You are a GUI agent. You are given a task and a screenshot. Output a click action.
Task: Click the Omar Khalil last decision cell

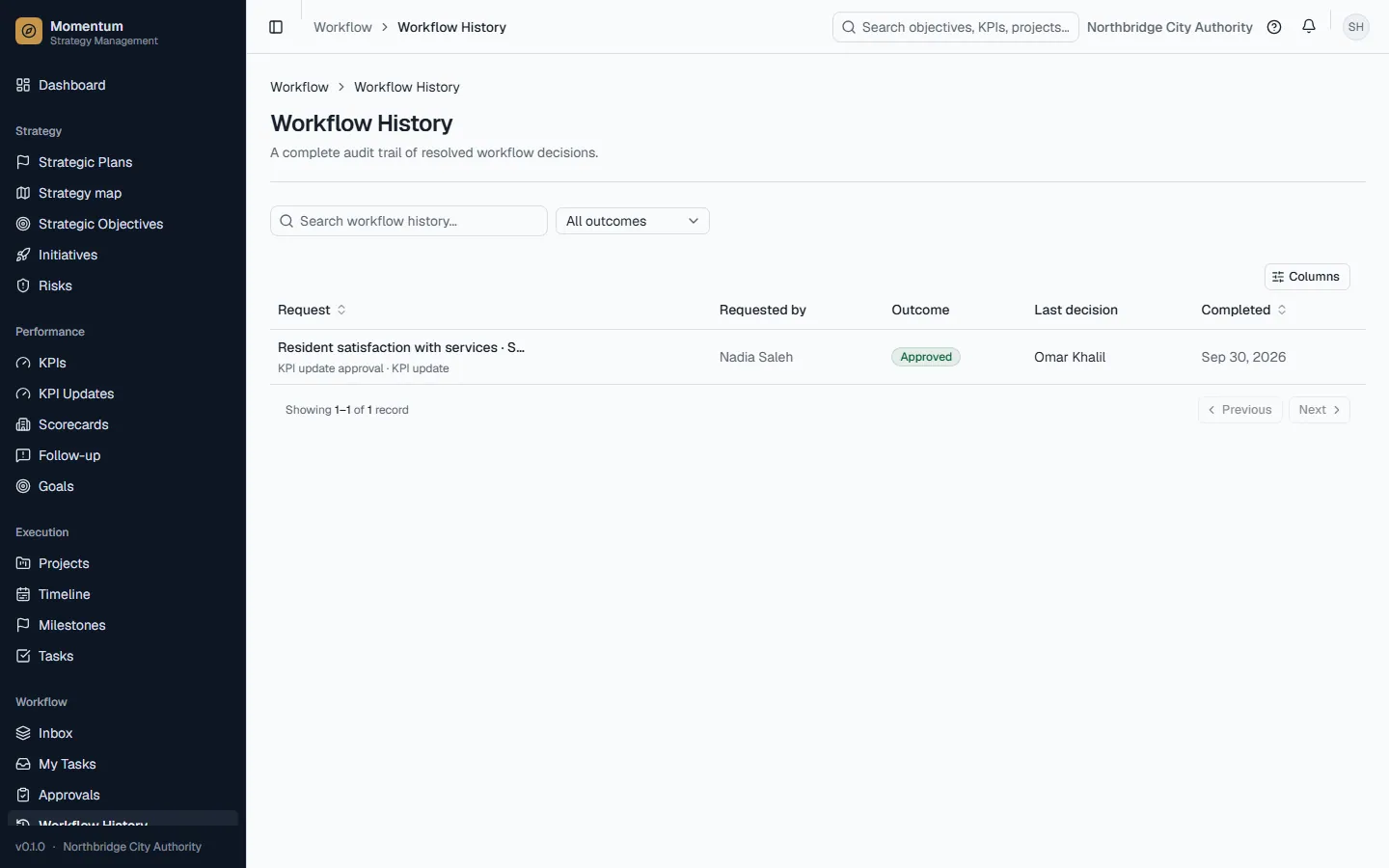click(x=1070, y=357)
